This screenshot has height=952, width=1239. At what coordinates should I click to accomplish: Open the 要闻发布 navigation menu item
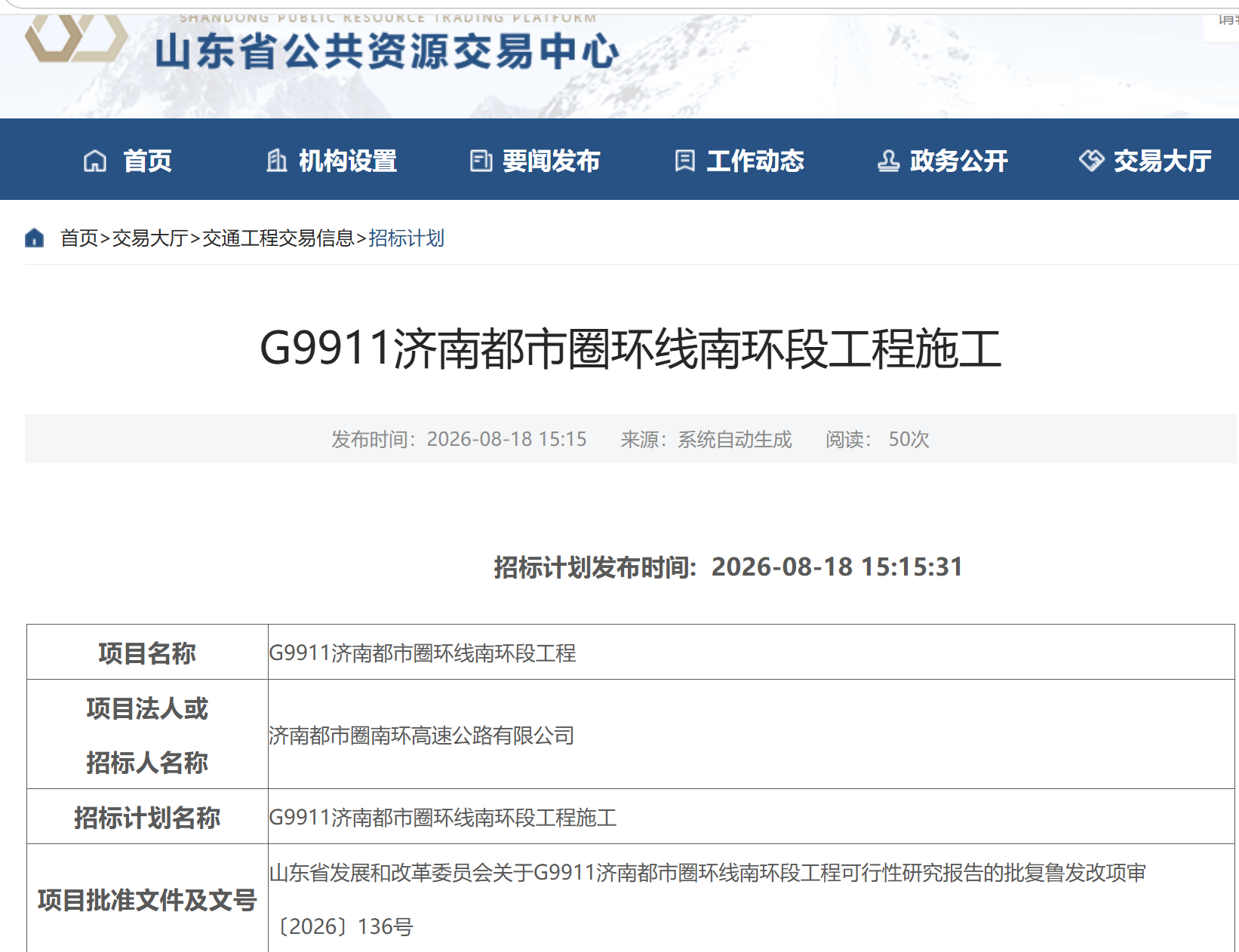(x=552, y=161)
